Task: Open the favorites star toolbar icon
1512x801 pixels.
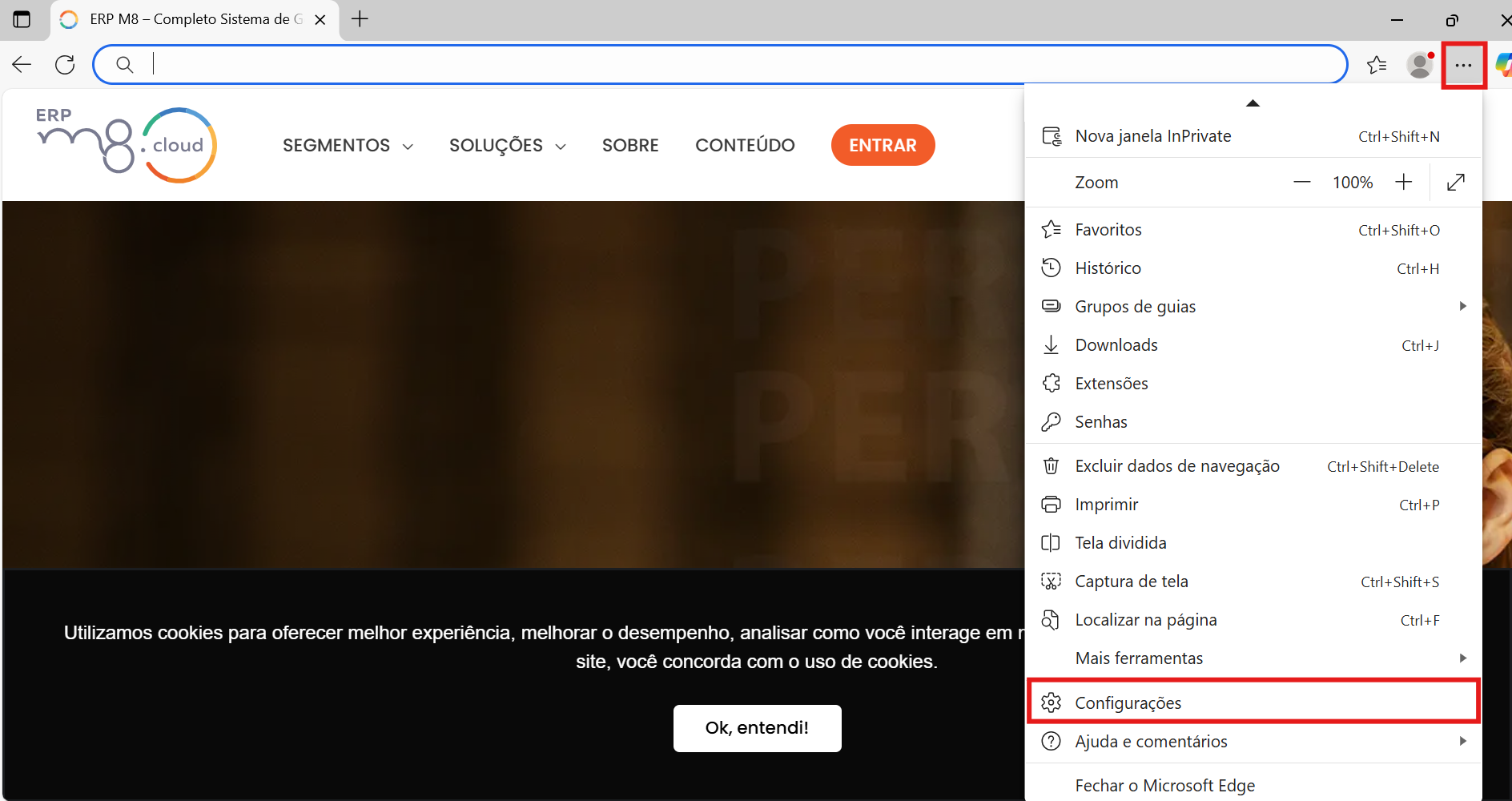Action: (x=1377, y=65)
